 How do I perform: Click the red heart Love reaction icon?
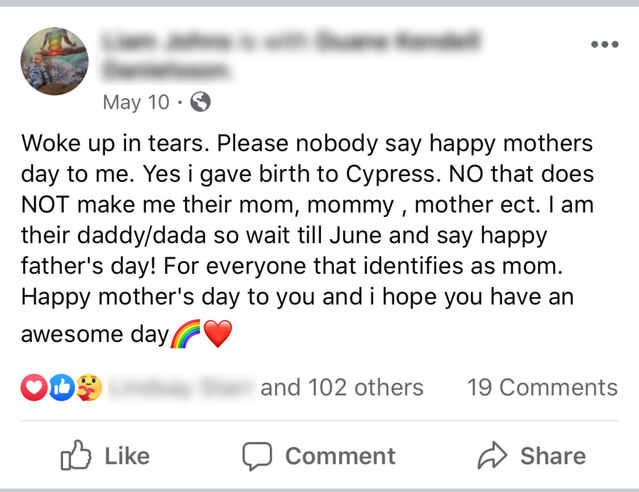(33, 388)
